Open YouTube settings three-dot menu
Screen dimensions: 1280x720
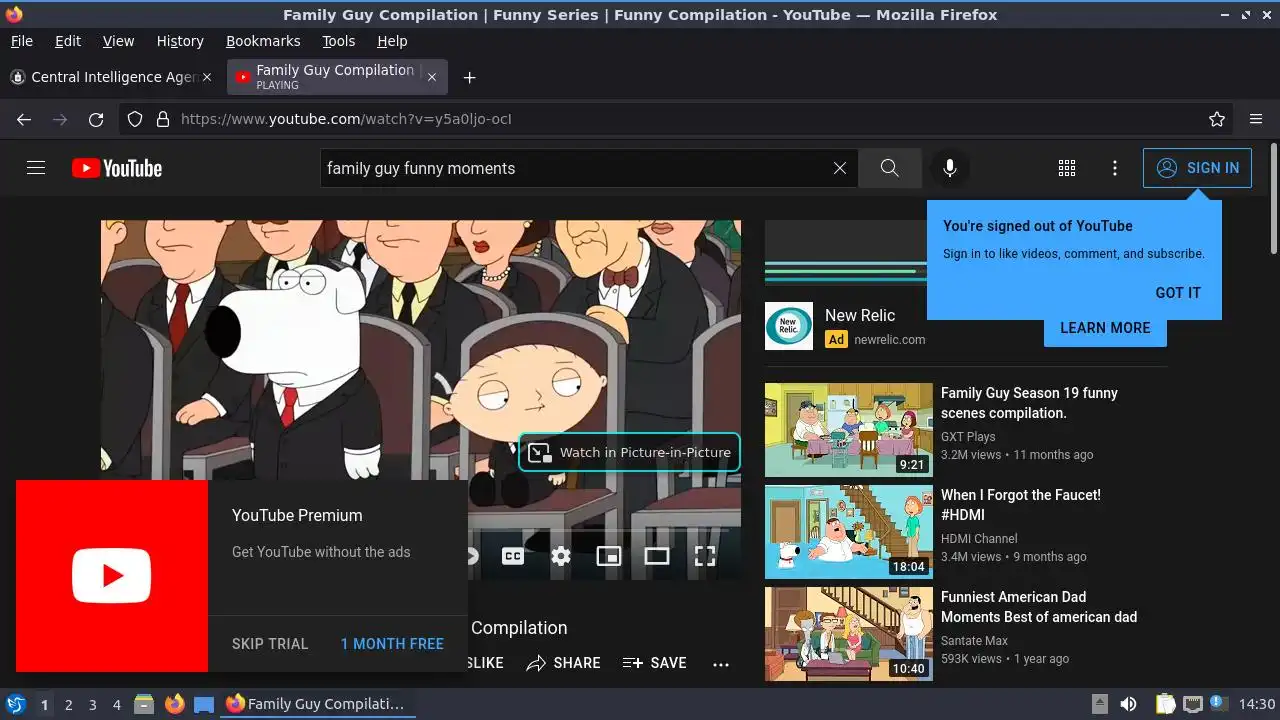(x=1115, y=168)
